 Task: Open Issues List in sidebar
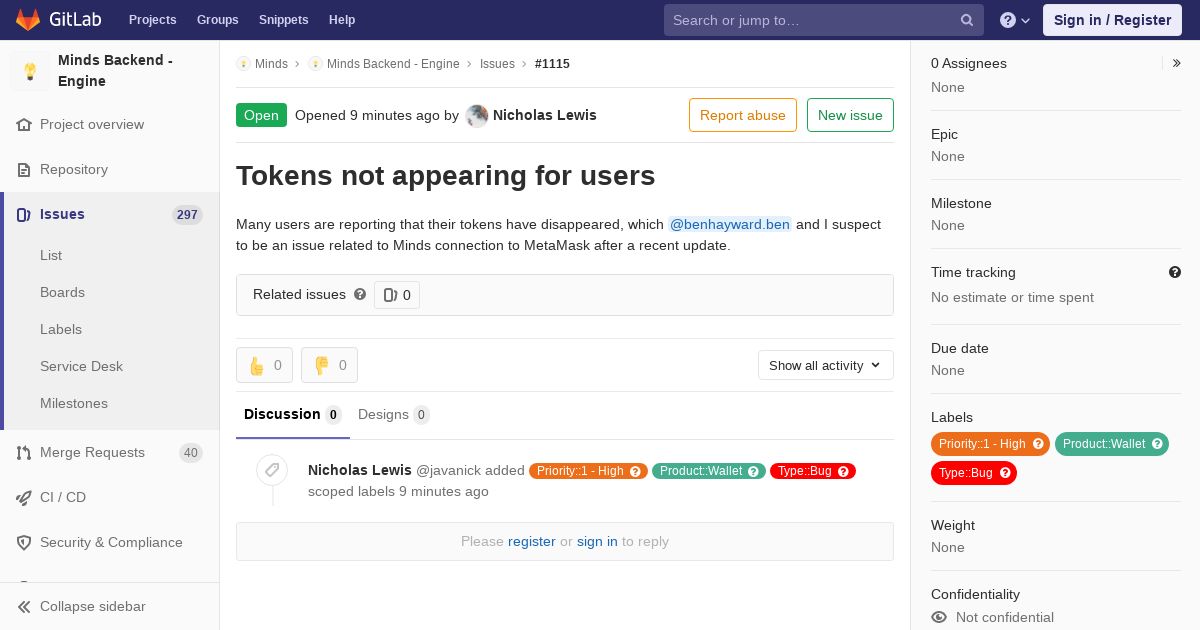click(x=51, y=255)
